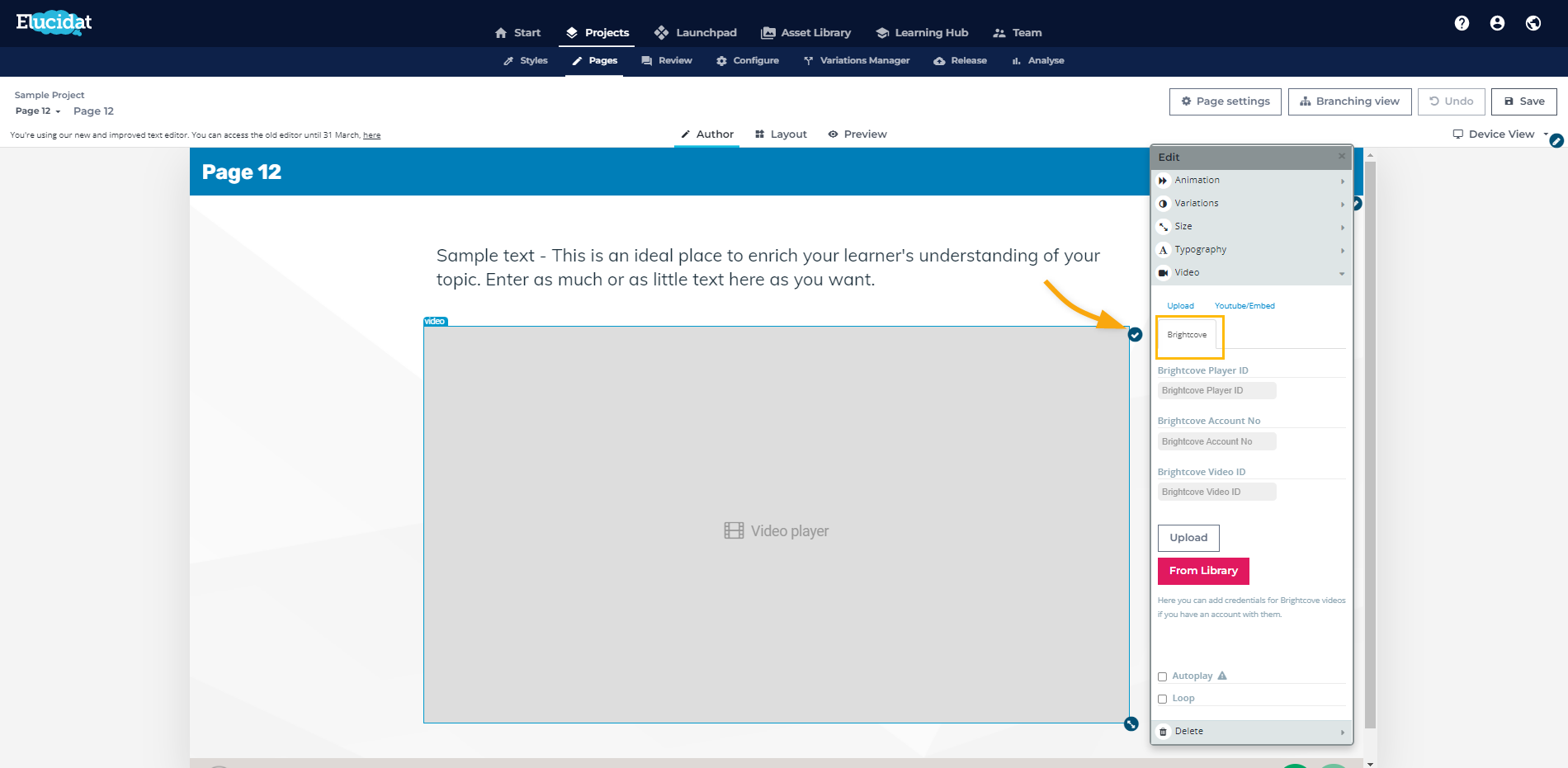Open Branching view

[1350, 101]
